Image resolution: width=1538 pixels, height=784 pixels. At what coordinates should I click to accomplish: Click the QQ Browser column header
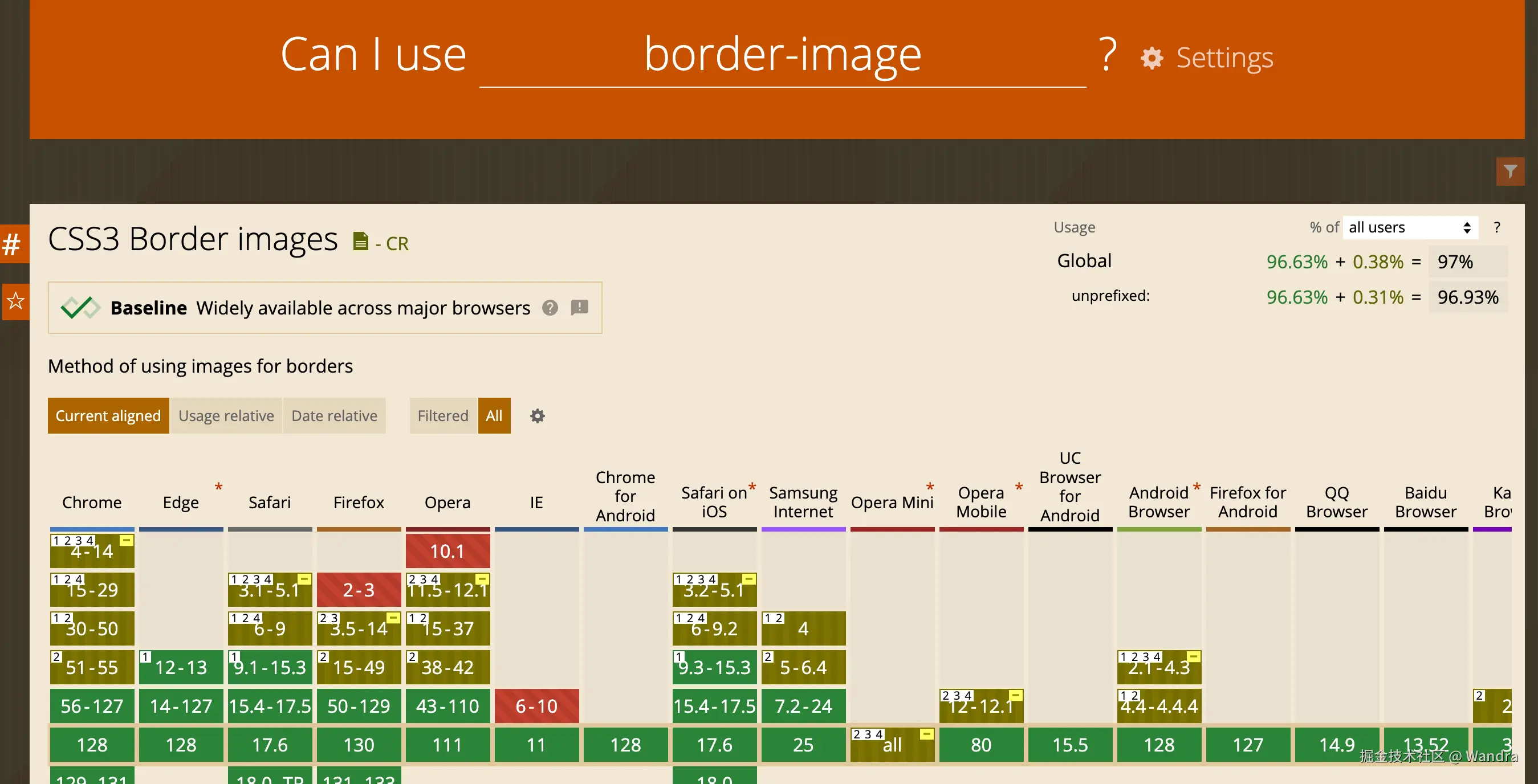coord(1337,503)
